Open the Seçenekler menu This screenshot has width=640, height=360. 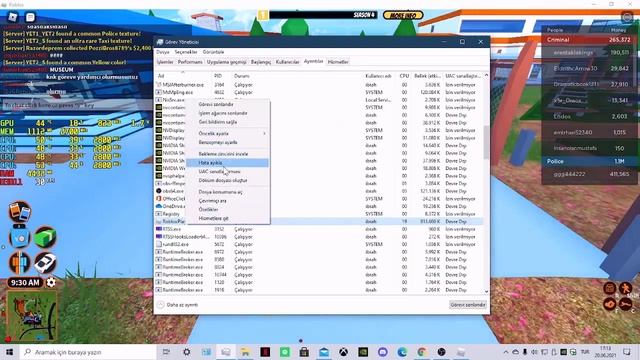click(x=186, y=52)
